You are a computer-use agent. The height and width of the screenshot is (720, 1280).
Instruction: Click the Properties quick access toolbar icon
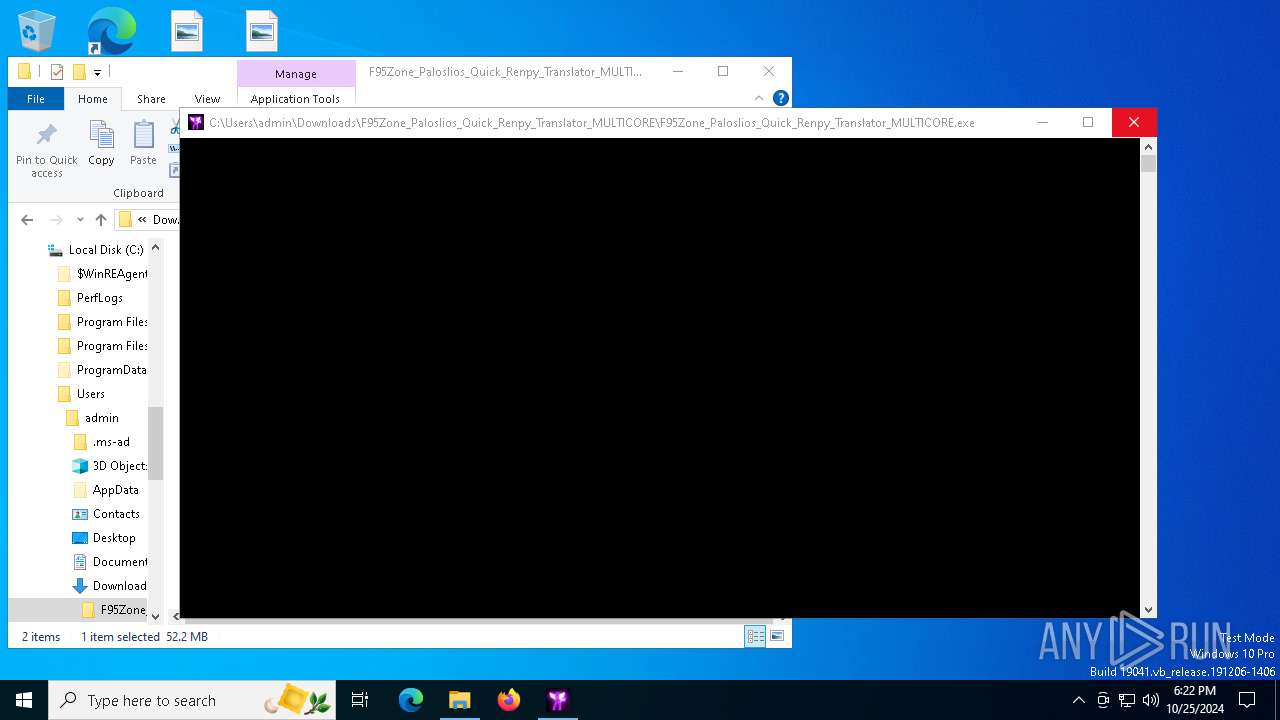pyautogui.click(x=56, y=72)
